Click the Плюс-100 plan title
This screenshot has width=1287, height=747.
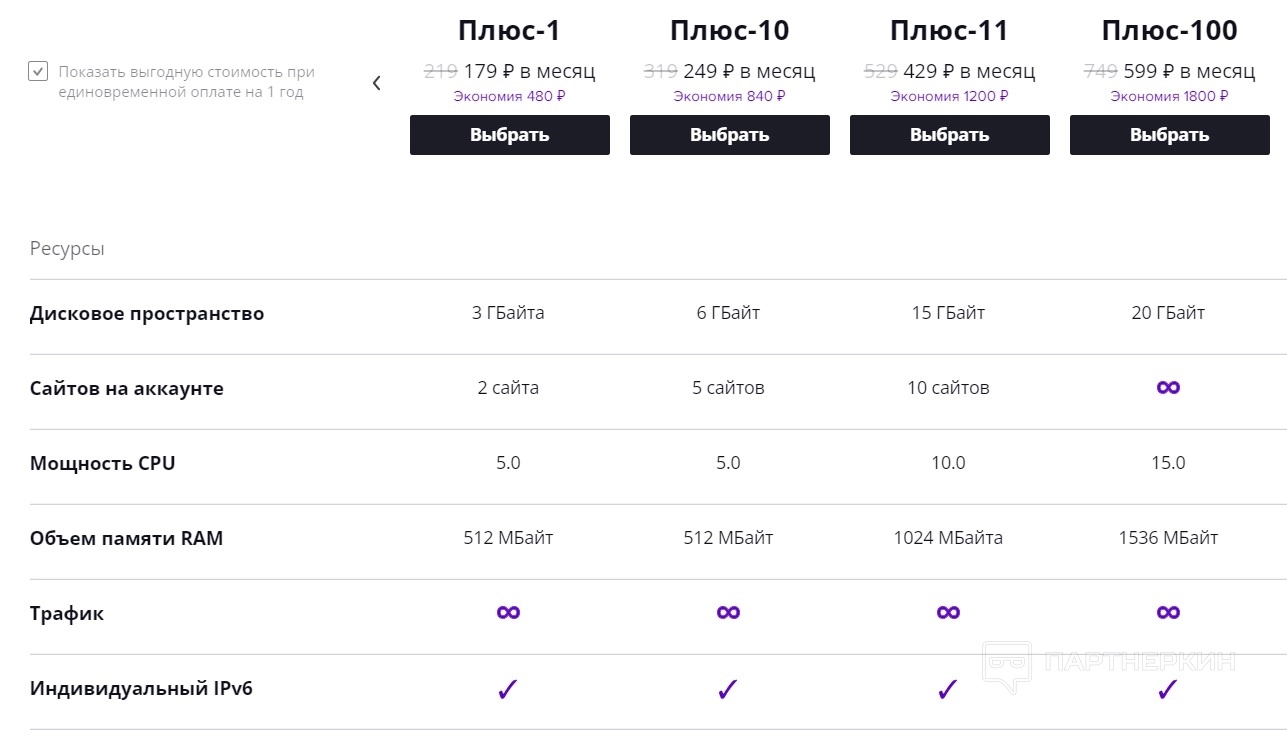pyautogui.click(x=1169, y=31)
